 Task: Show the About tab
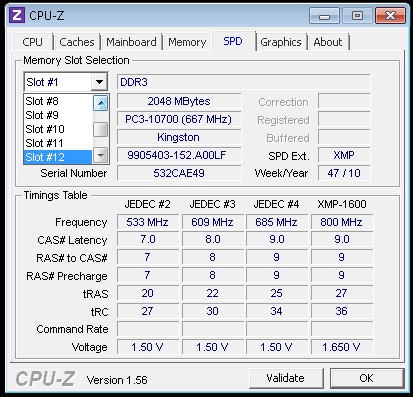point(328,42)
